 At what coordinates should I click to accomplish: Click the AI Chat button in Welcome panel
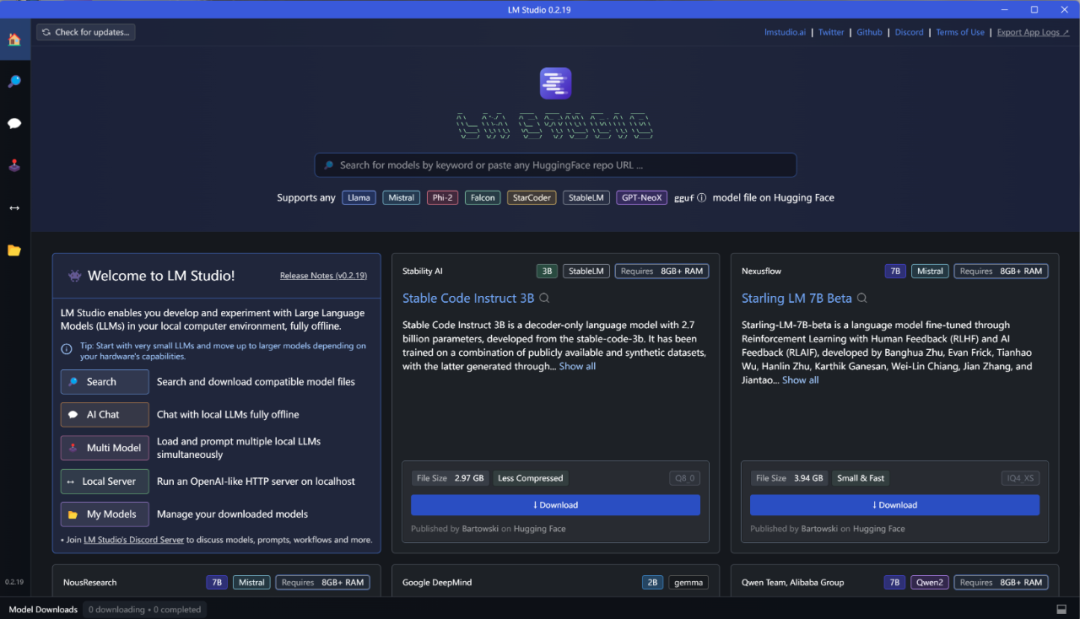pos(105,415)
